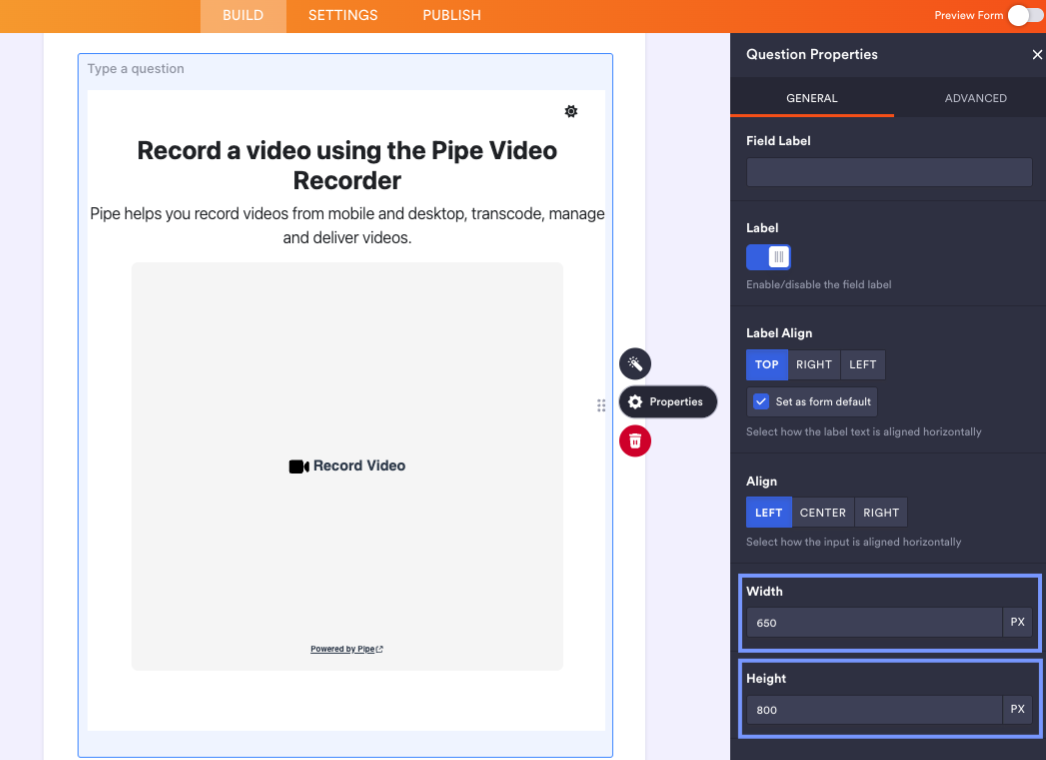
Task: Set input Align to RIGHT
Action: (x=881, y=512)
